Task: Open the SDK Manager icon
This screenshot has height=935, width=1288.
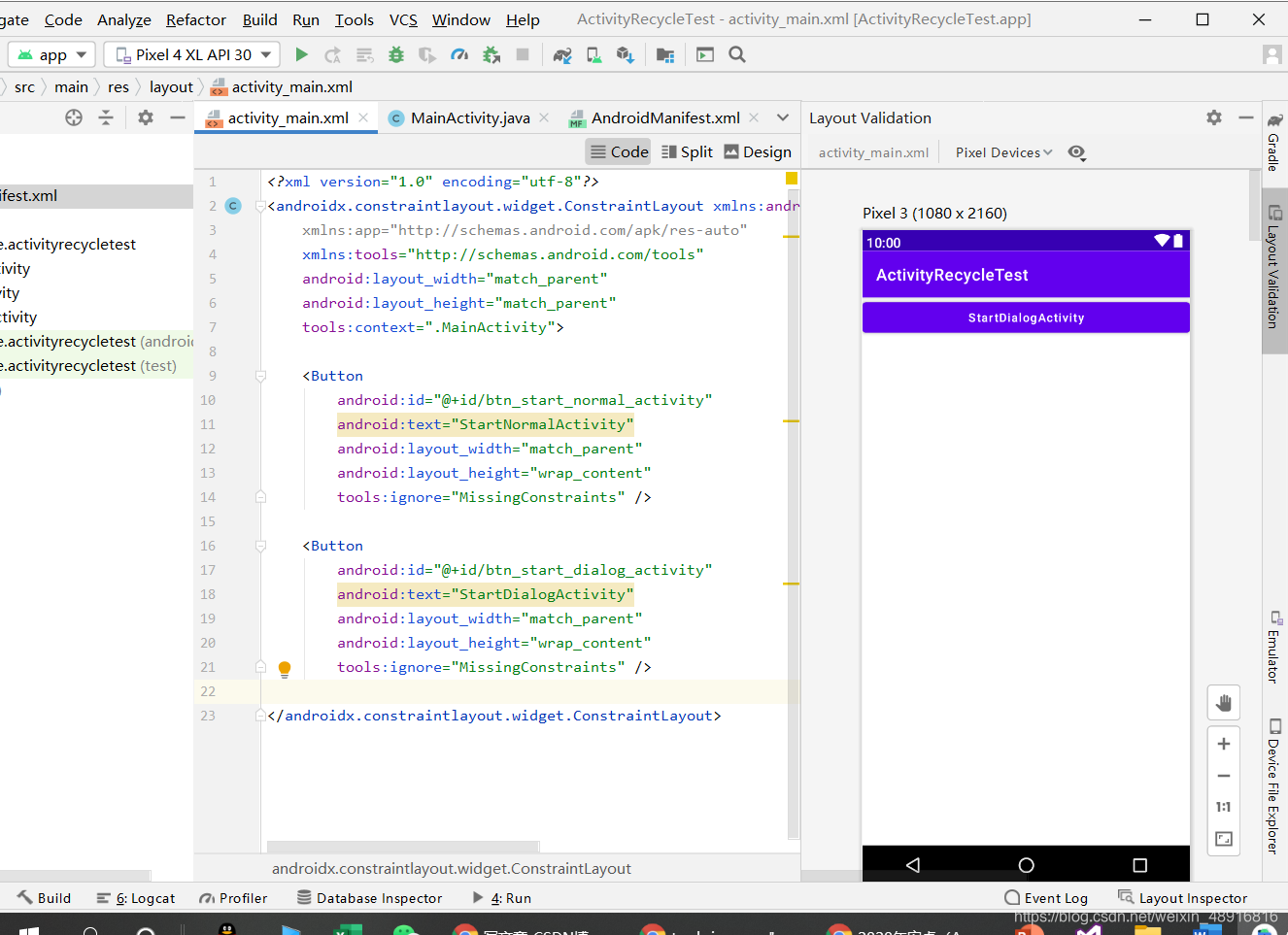Action: coord(625,55)
